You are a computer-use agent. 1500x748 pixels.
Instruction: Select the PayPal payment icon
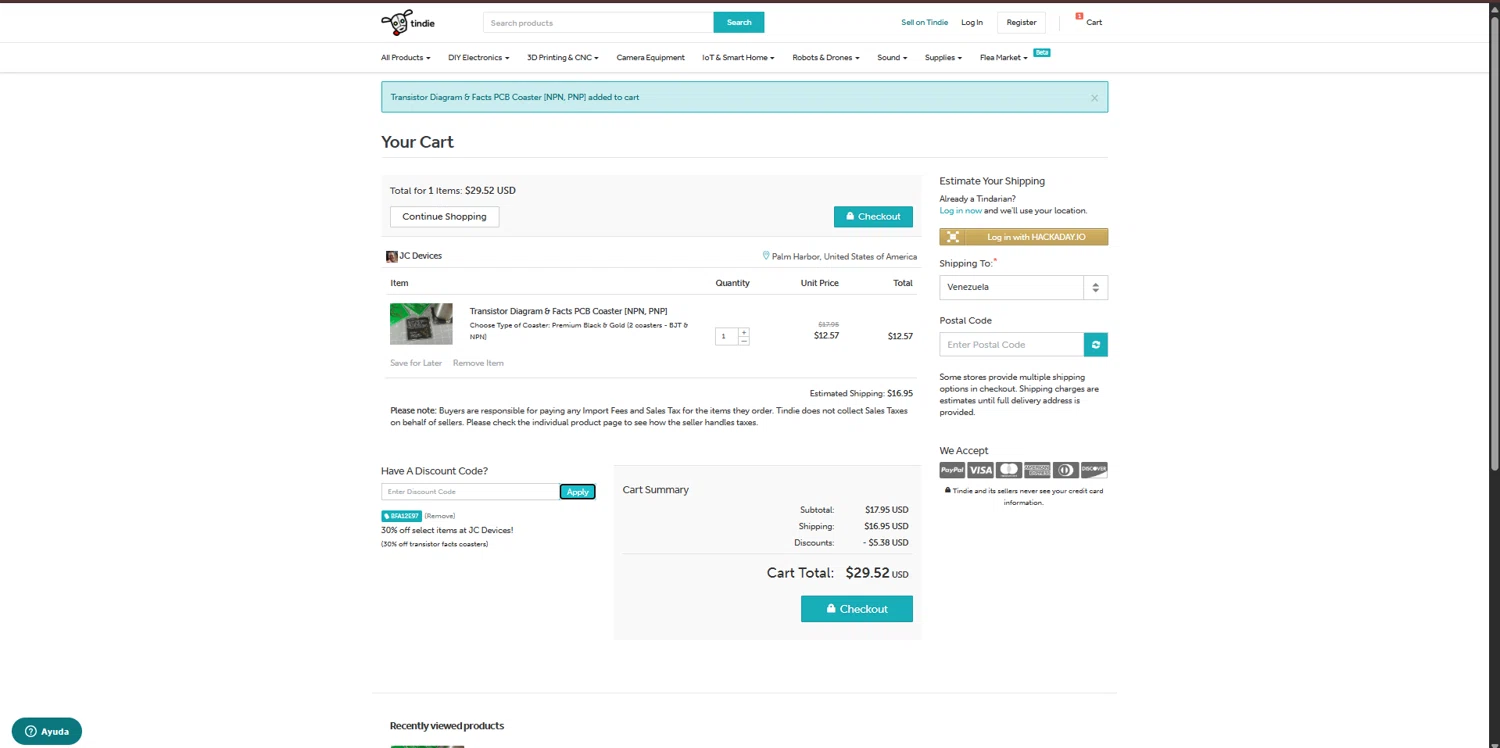(x=952, y=470)
